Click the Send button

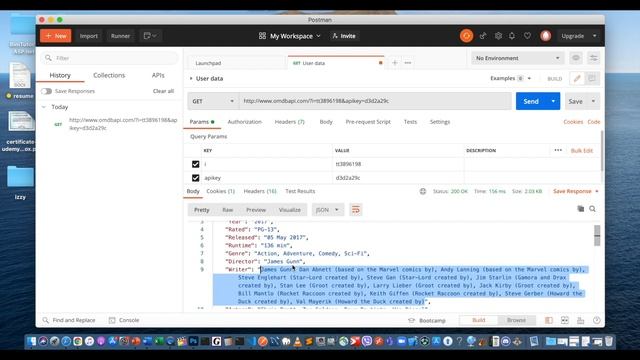[x=531, y=101]
